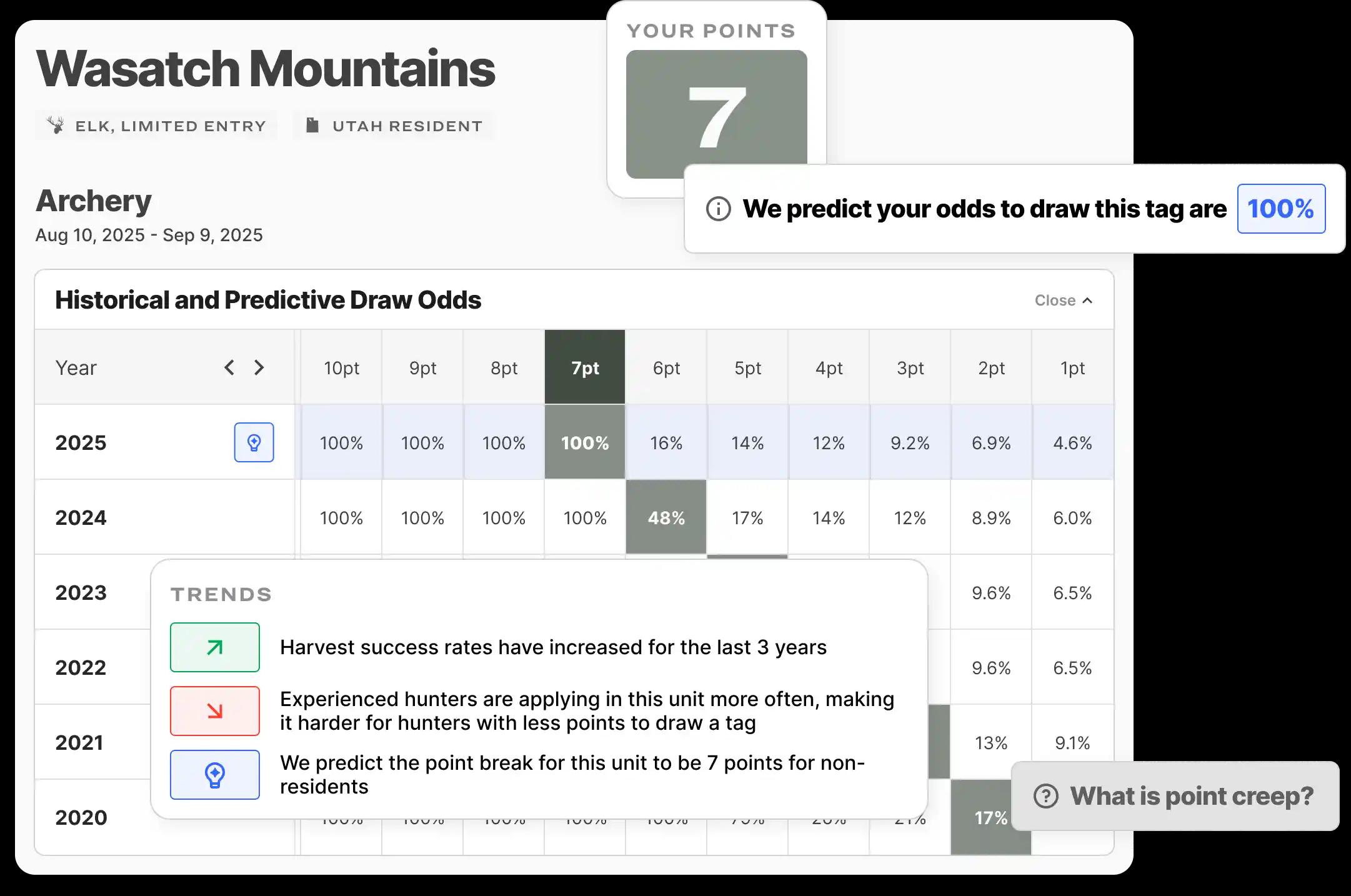The height and width of the screenshot is (896, 1351).
Task: Click the lightbulb icon next to year 2025
Action: (x=254, y=442)
